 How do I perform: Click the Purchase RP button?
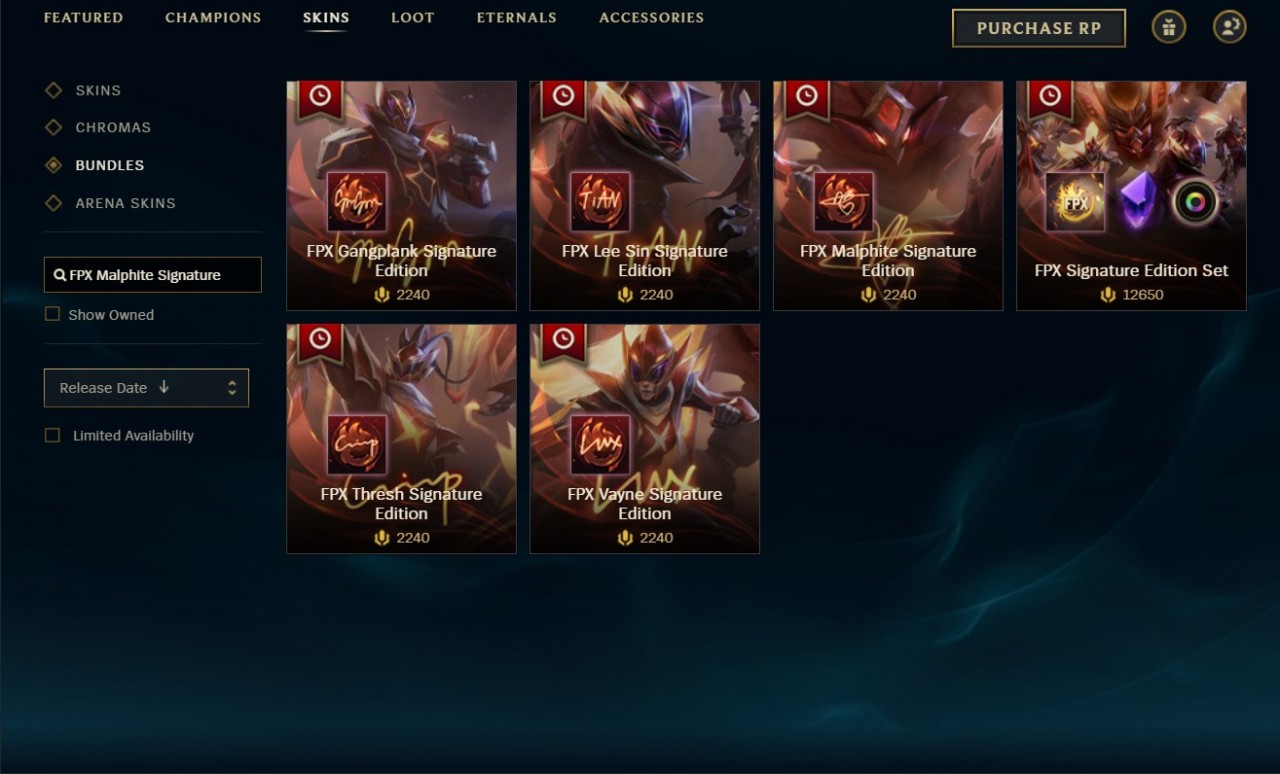point(1039,28)
